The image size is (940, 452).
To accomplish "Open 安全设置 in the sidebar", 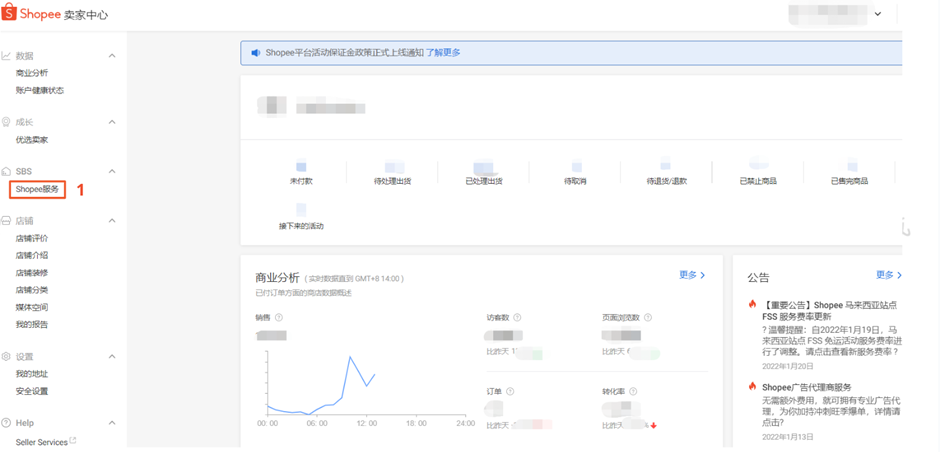I will [x=32, y=391].
